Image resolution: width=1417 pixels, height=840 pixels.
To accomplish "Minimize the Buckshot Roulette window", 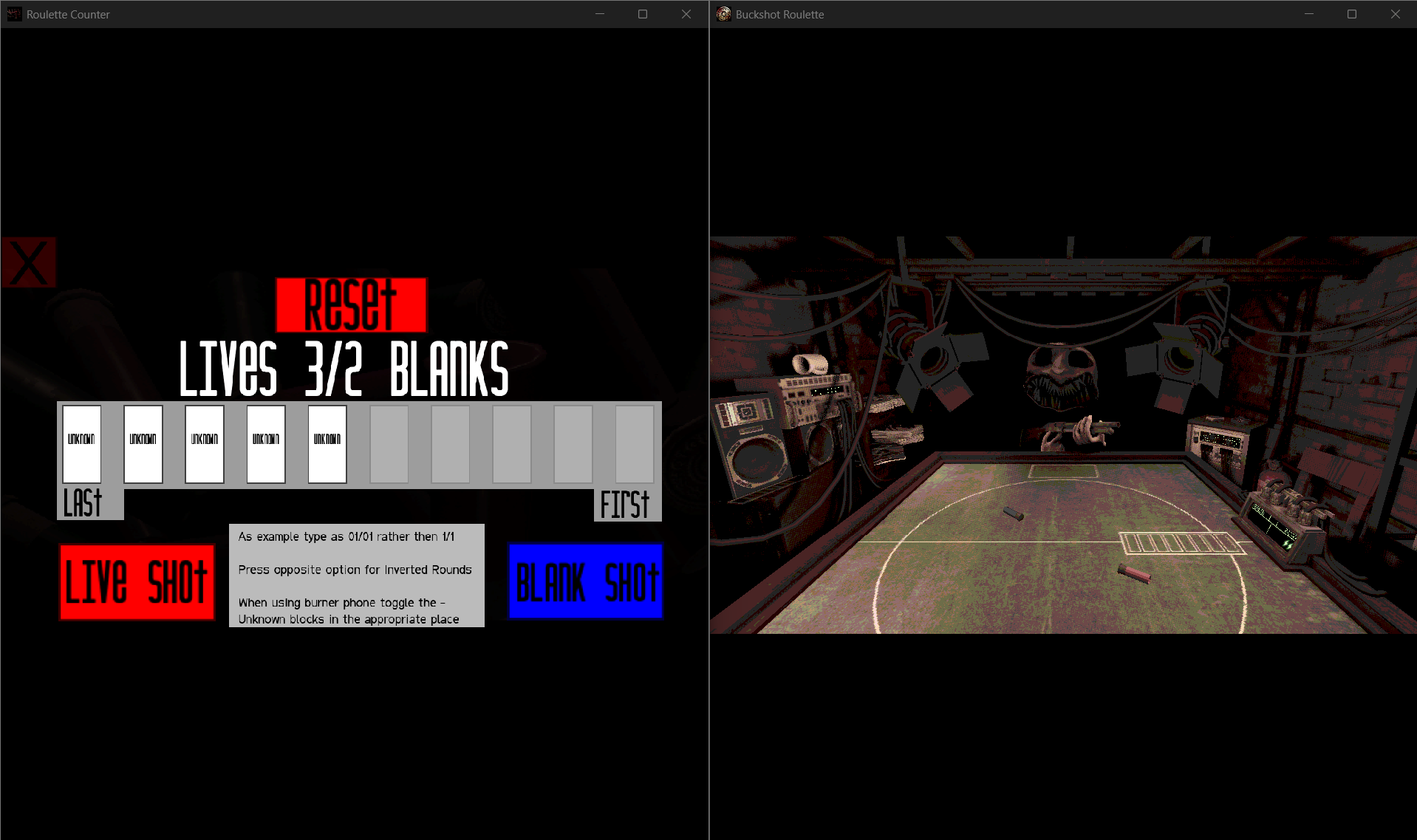I will click(x=1309, y=14).
